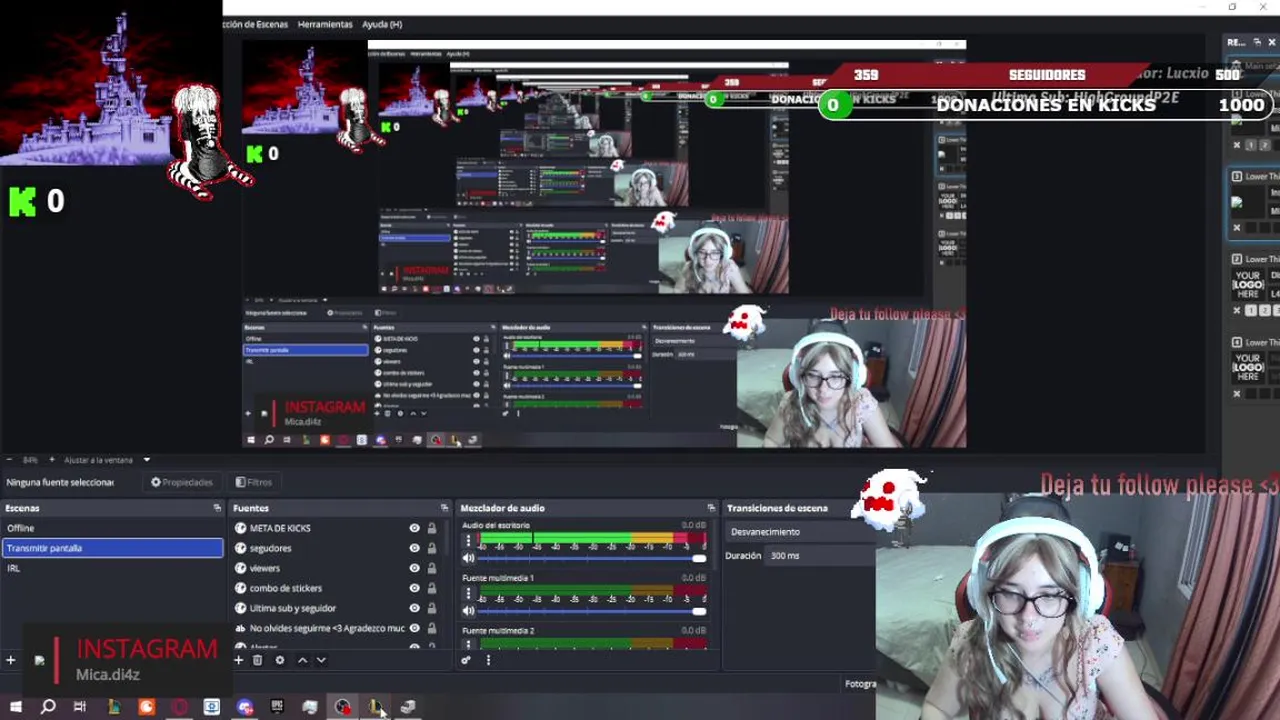Screen dimensions: 1280x720
Task: Click the Duración 300 ms field
Action: click(822, 555)
